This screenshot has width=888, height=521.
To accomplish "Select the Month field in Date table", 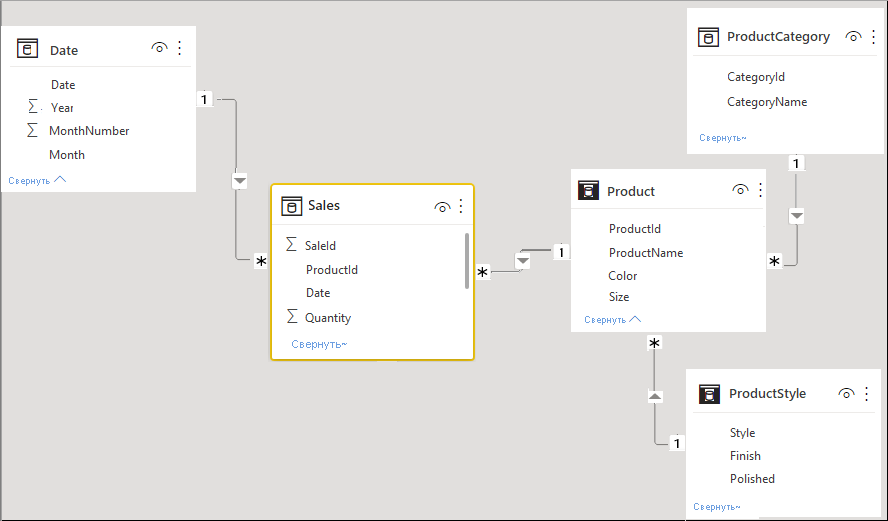I will 67,155.
